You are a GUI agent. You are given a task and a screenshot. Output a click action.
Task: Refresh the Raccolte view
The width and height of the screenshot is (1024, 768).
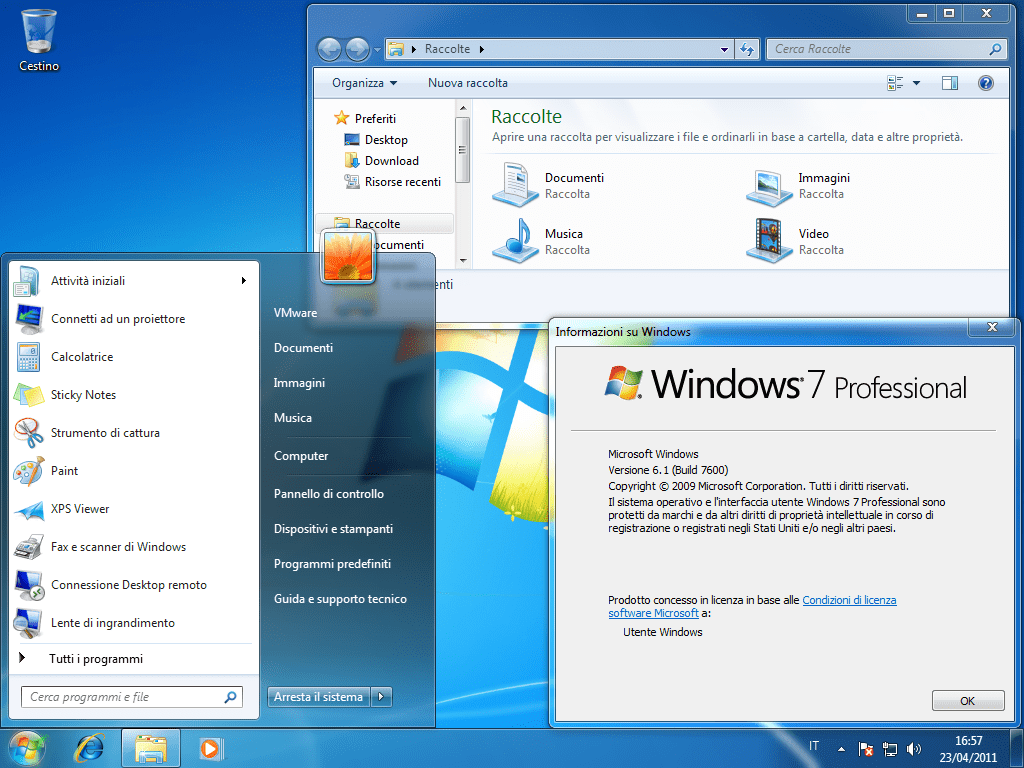click(x=747, y=48)
